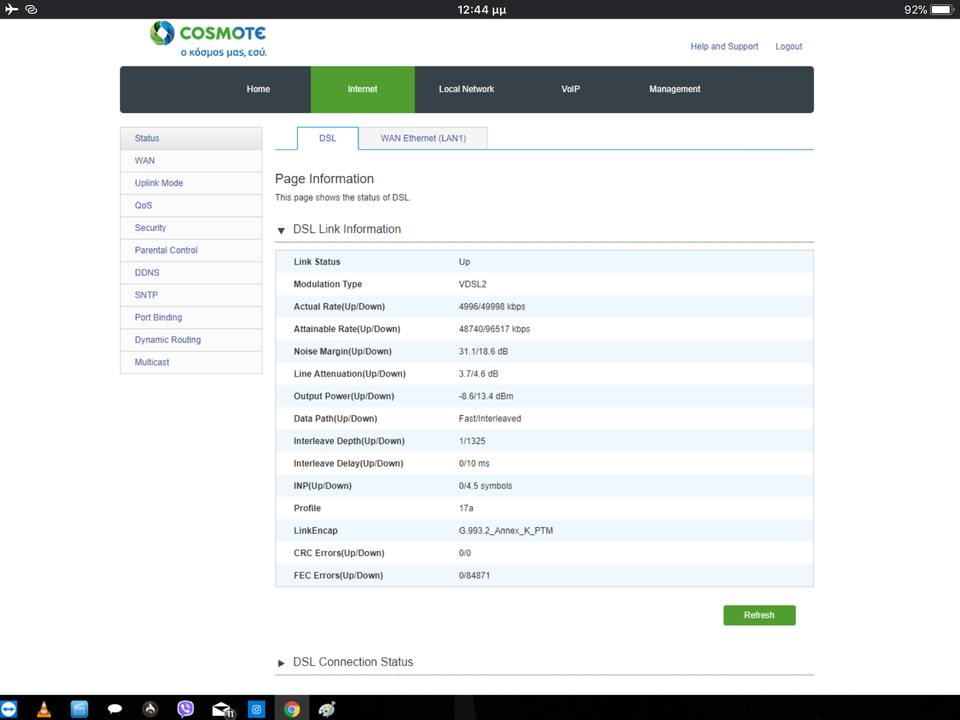The width and height of the screenshot is (960, 720).
Task: Open the Local Network menu
Action: (x=467, y=89)
